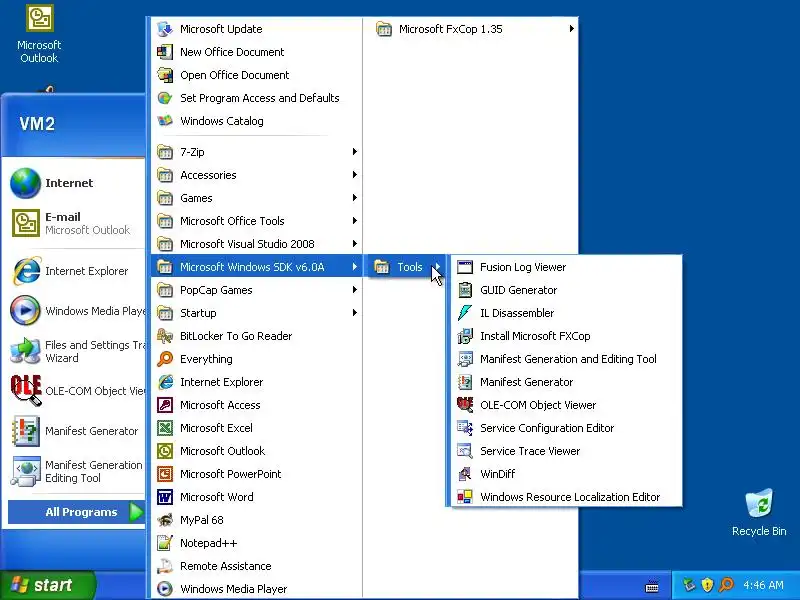Click Internet Explorer in All Programs list
The image size is (800, 600).
point(257,382)
